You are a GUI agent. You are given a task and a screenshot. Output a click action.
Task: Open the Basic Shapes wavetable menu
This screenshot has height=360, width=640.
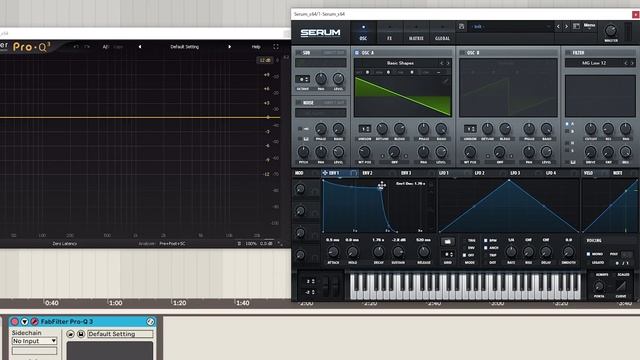(400, 63)
